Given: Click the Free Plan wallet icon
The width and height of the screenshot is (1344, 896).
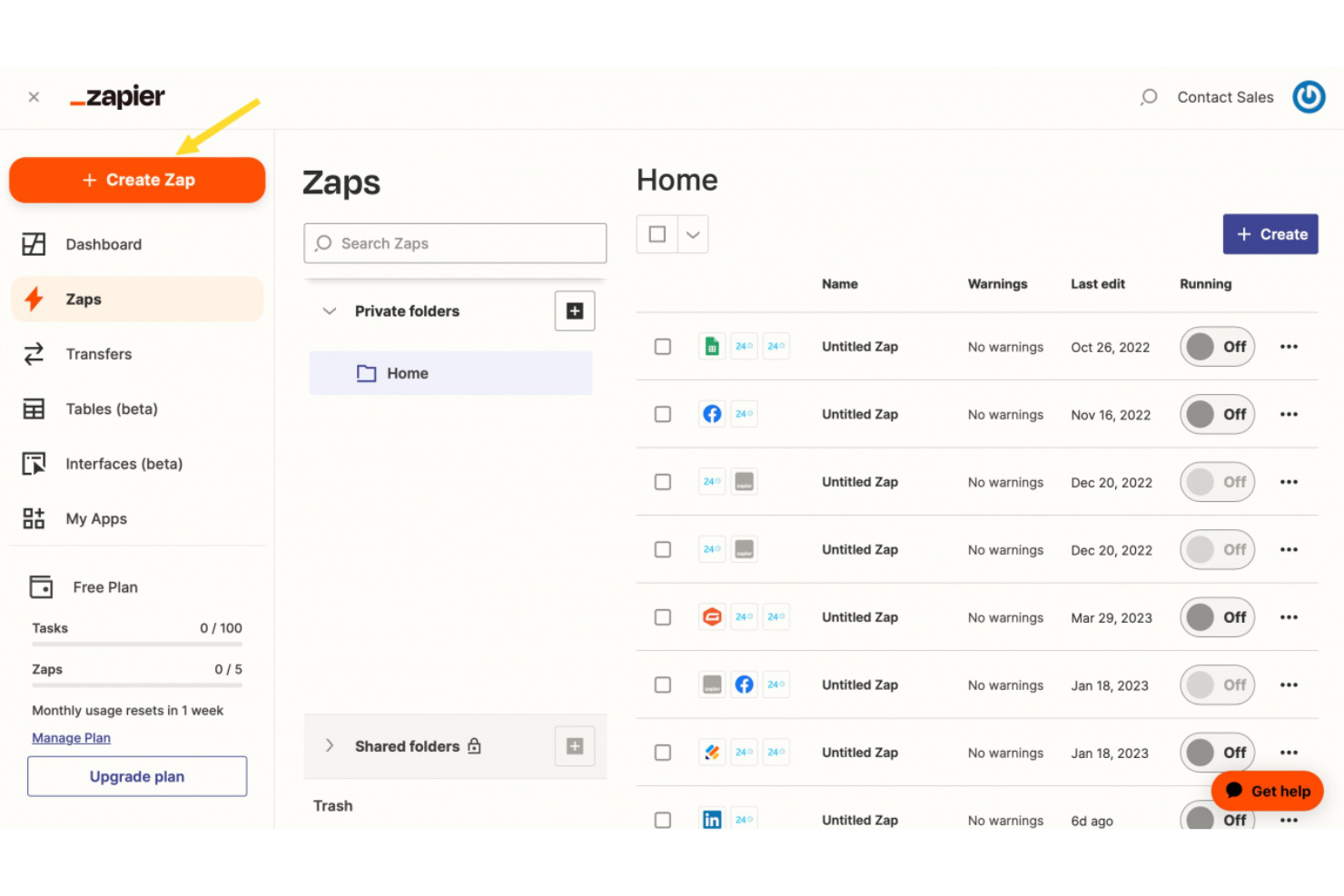Looking at the screenshot, I should point(41,586).
